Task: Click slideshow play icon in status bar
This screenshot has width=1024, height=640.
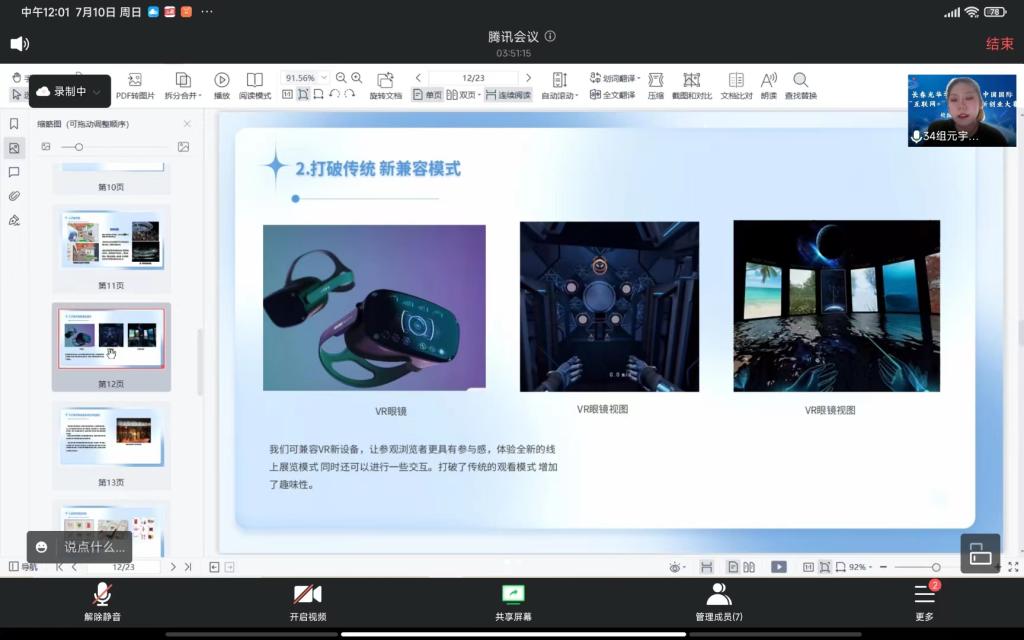Action: [779, 567]
